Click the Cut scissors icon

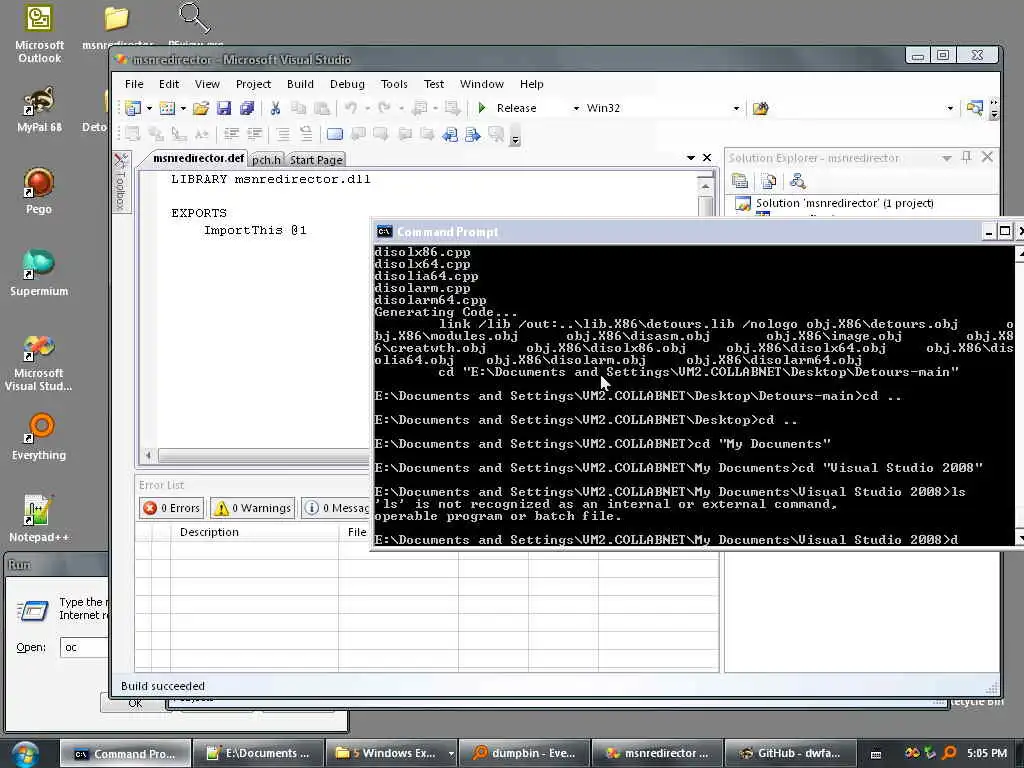tap(275, 108)
